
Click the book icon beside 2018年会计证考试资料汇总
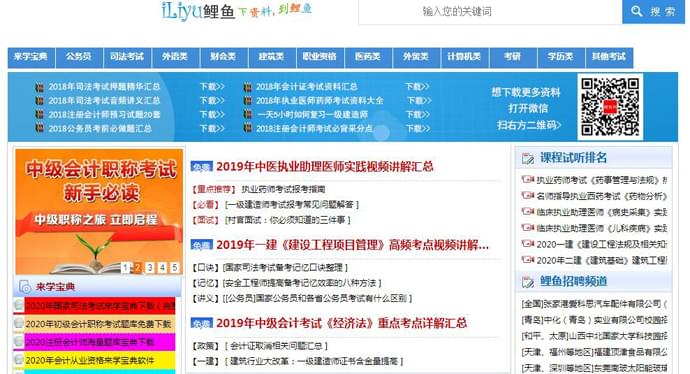[248, 87]
